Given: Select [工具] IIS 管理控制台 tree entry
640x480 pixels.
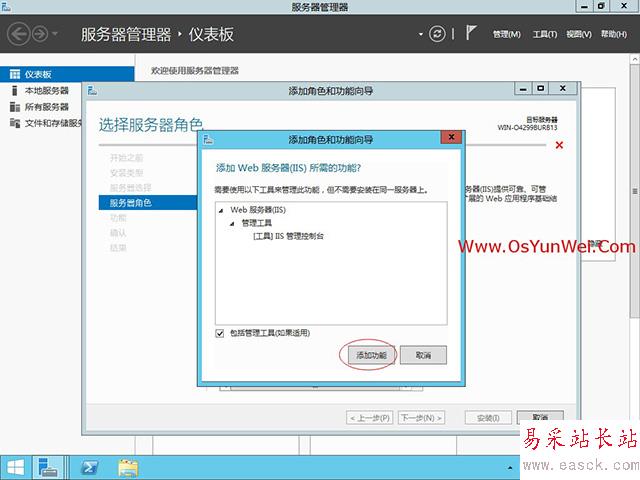Looking at the screenshot, I should [288, 236].
